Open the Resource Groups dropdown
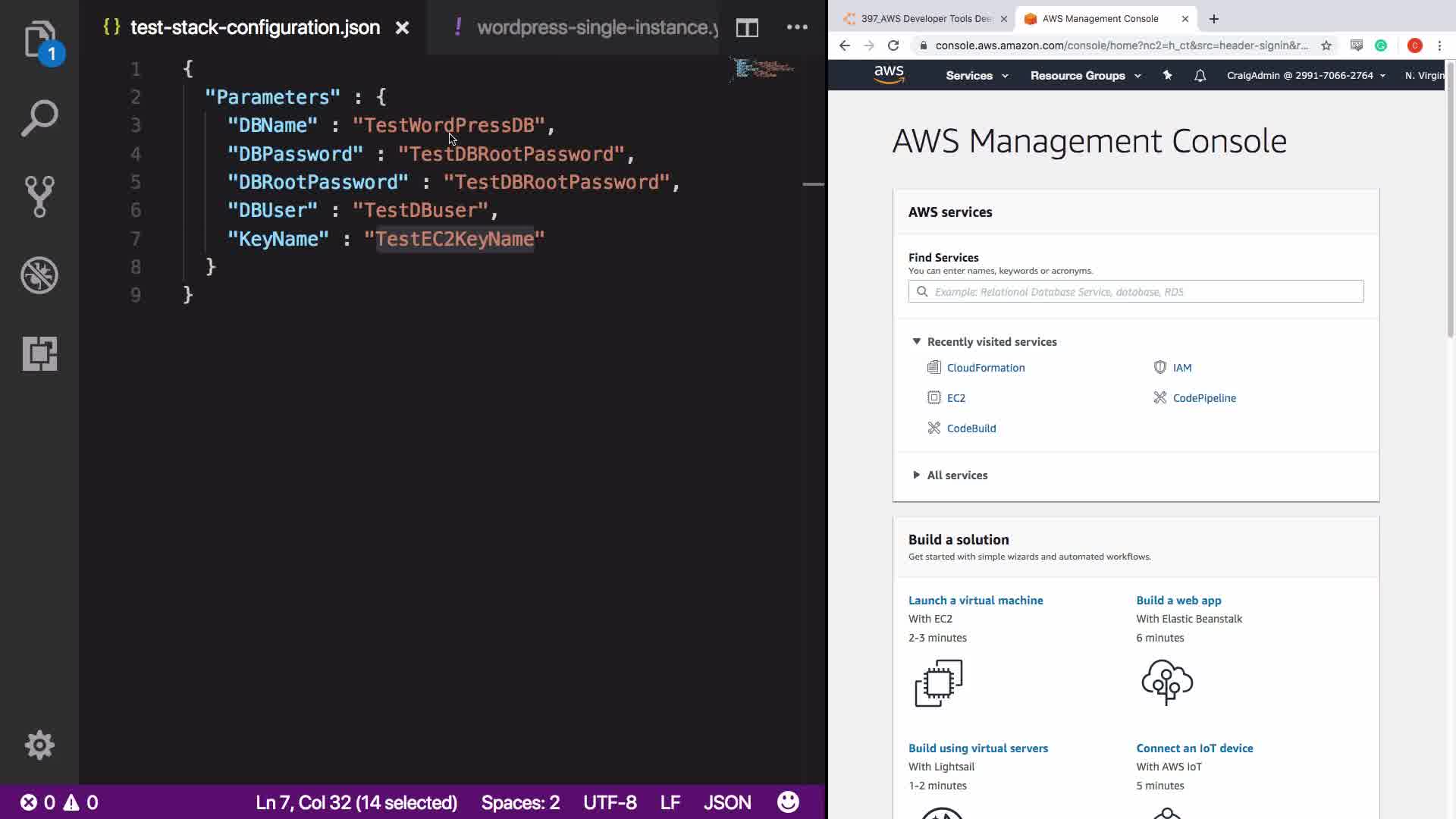 (1084, 76)
